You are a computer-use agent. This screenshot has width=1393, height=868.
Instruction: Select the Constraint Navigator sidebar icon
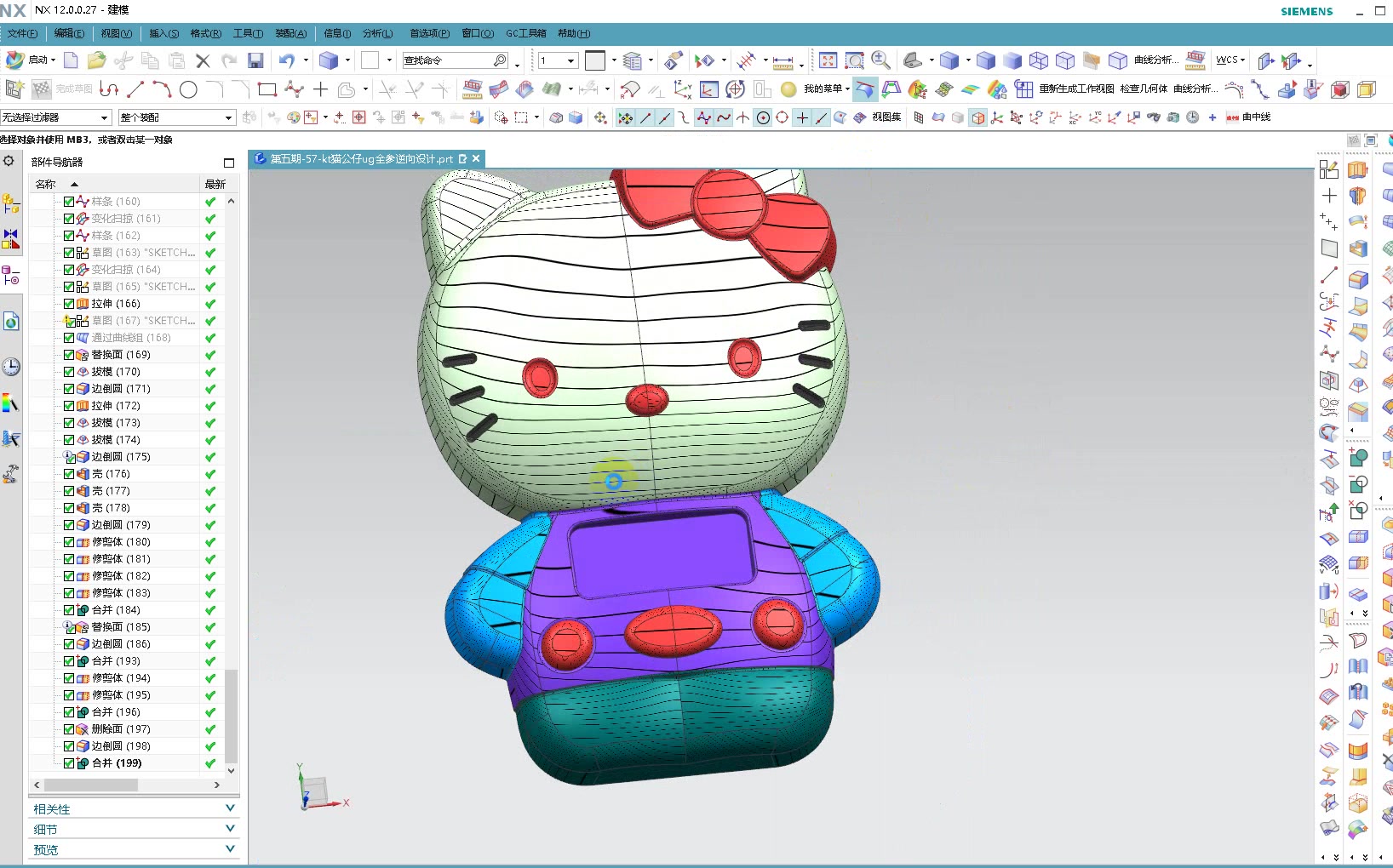coord(11,239)
